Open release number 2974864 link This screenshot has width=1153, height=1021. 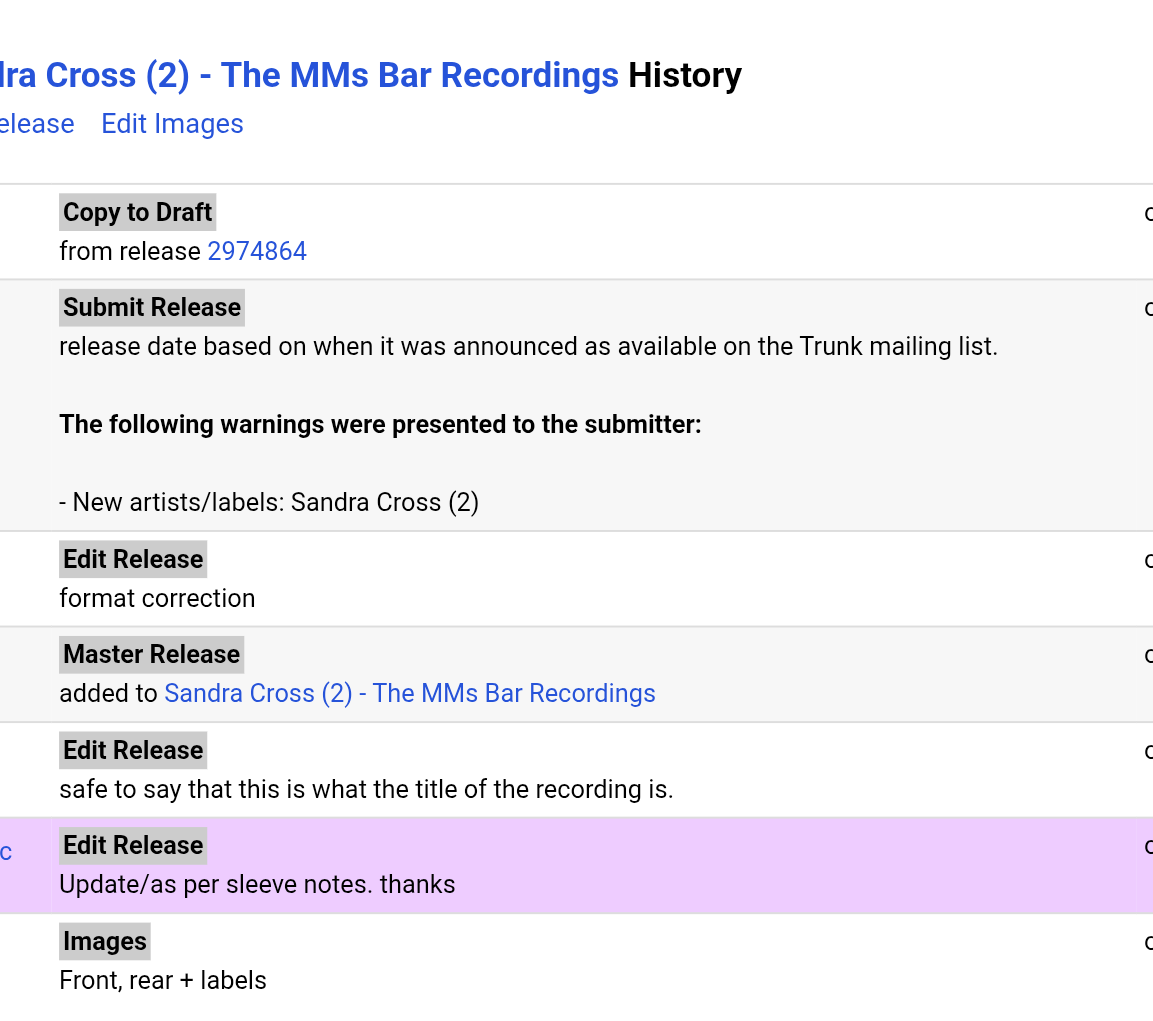tap(257, 251)
